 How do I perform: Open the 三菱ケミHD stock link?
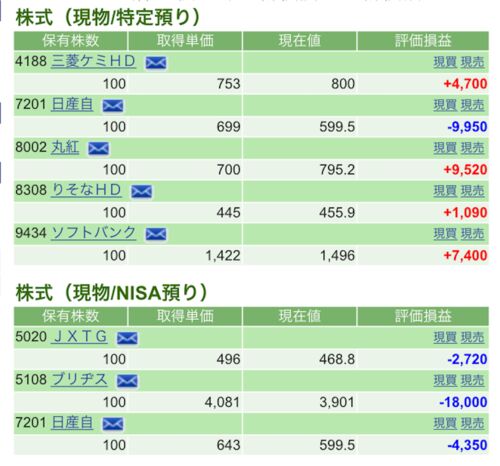[93, 61]
